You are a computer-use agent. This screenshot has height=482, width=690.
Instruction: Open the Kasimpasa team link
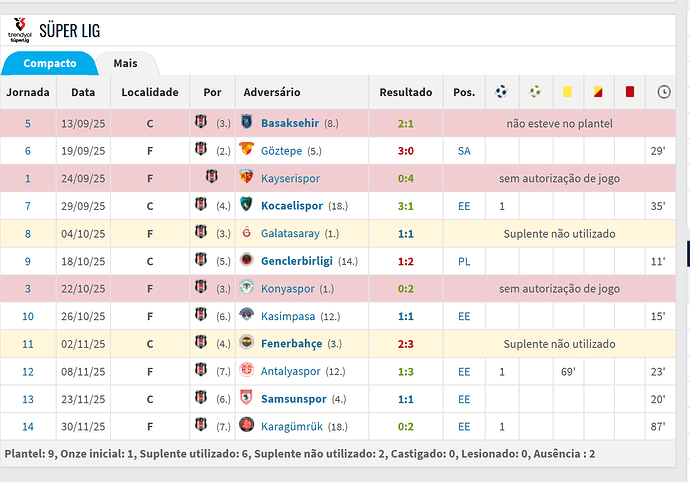[288, 316]
